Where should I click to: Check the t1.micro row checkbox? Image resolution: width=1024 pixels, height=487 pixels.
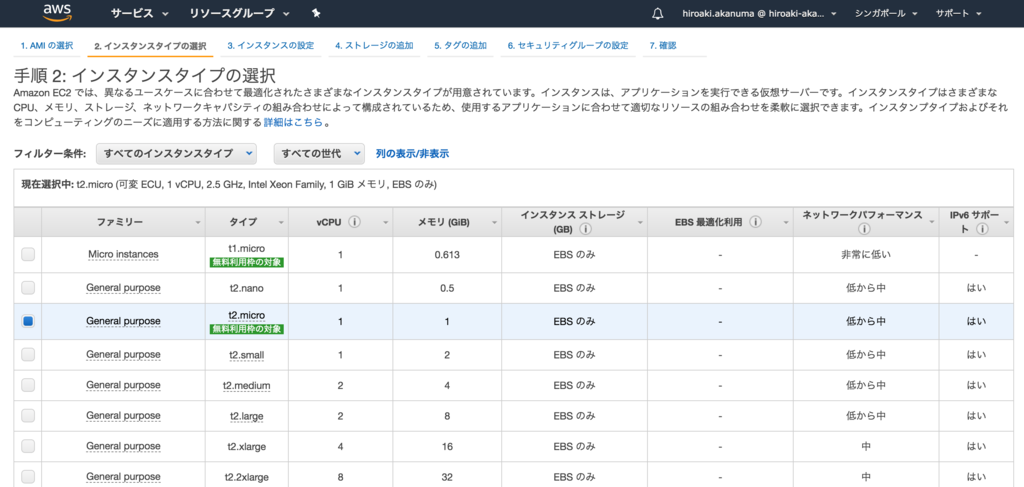click(x=28, y=255)
